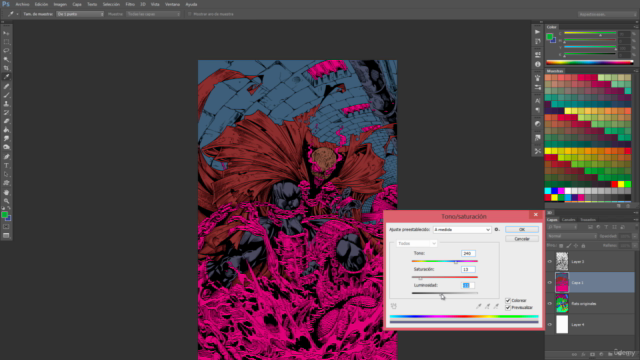Toggle lock transparent pixels icon
The height and width of the screenshot is (360, 640).
tap(561, 246)
